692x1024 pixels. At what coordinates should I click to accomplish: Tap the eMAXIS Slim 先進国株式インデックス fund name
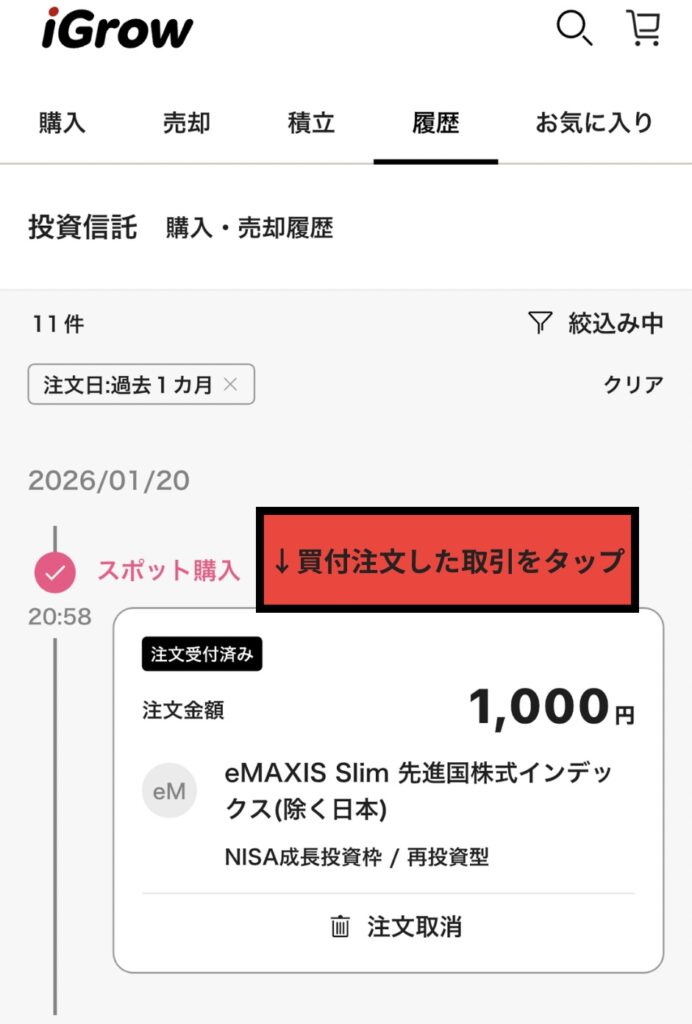(x=418, y=791)
